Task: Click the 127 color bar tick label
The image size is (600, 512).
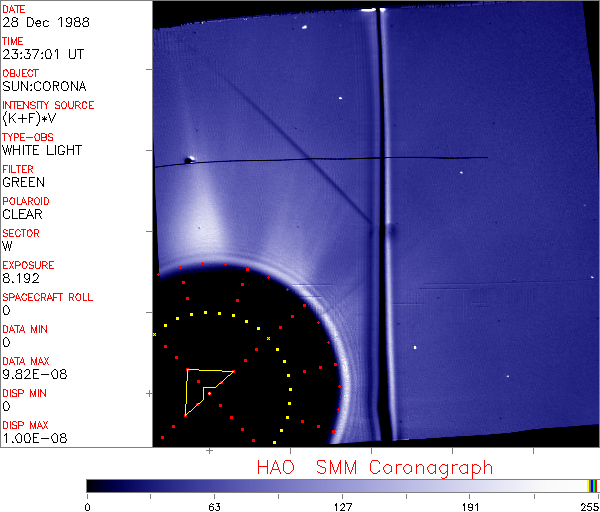Action: point(342,507)
